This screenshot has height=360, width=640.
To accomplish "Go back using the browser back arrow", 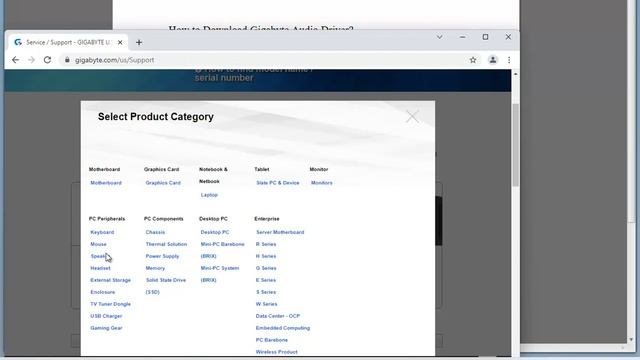I will [16, 60].
